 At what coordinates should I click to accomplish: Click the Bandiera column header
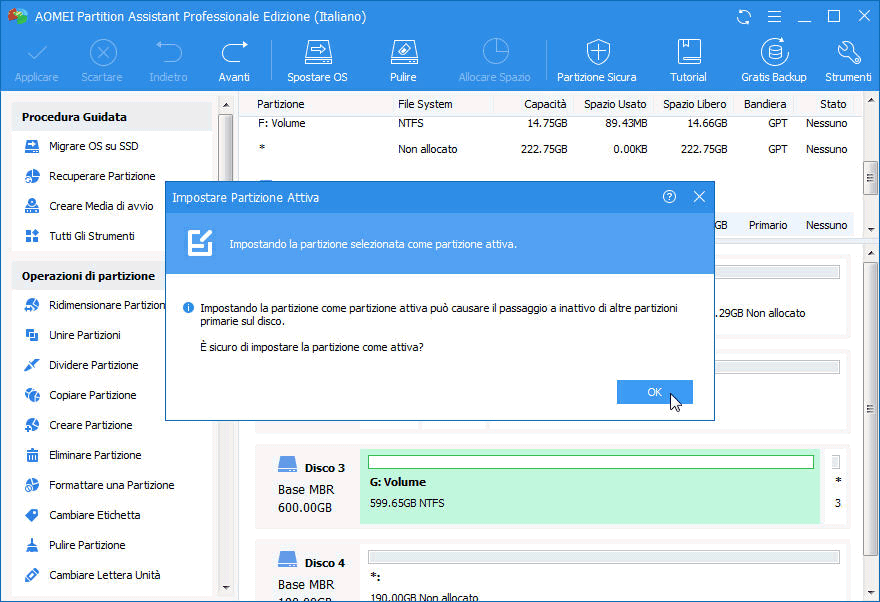[765, 104]
